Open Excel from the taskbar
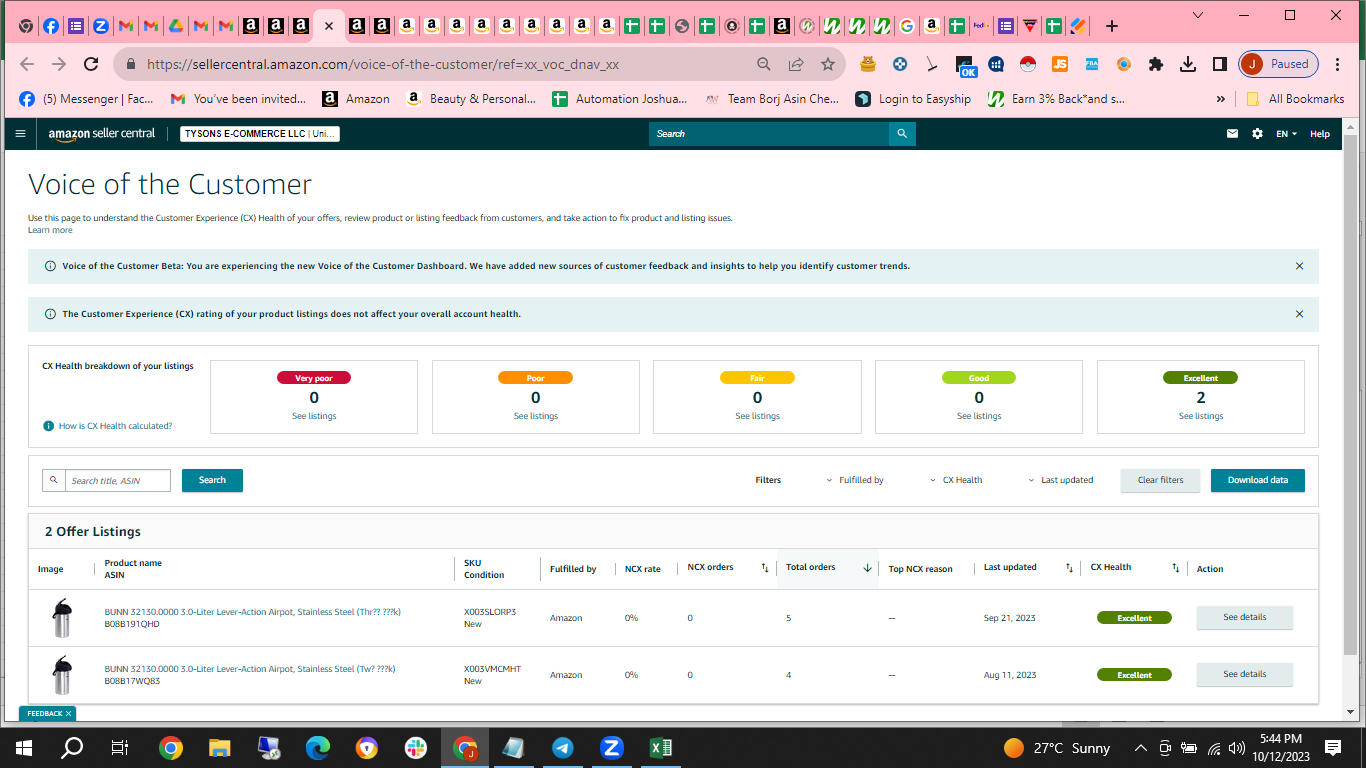Viewport: 1366px width, 768px height. point(660,747)
